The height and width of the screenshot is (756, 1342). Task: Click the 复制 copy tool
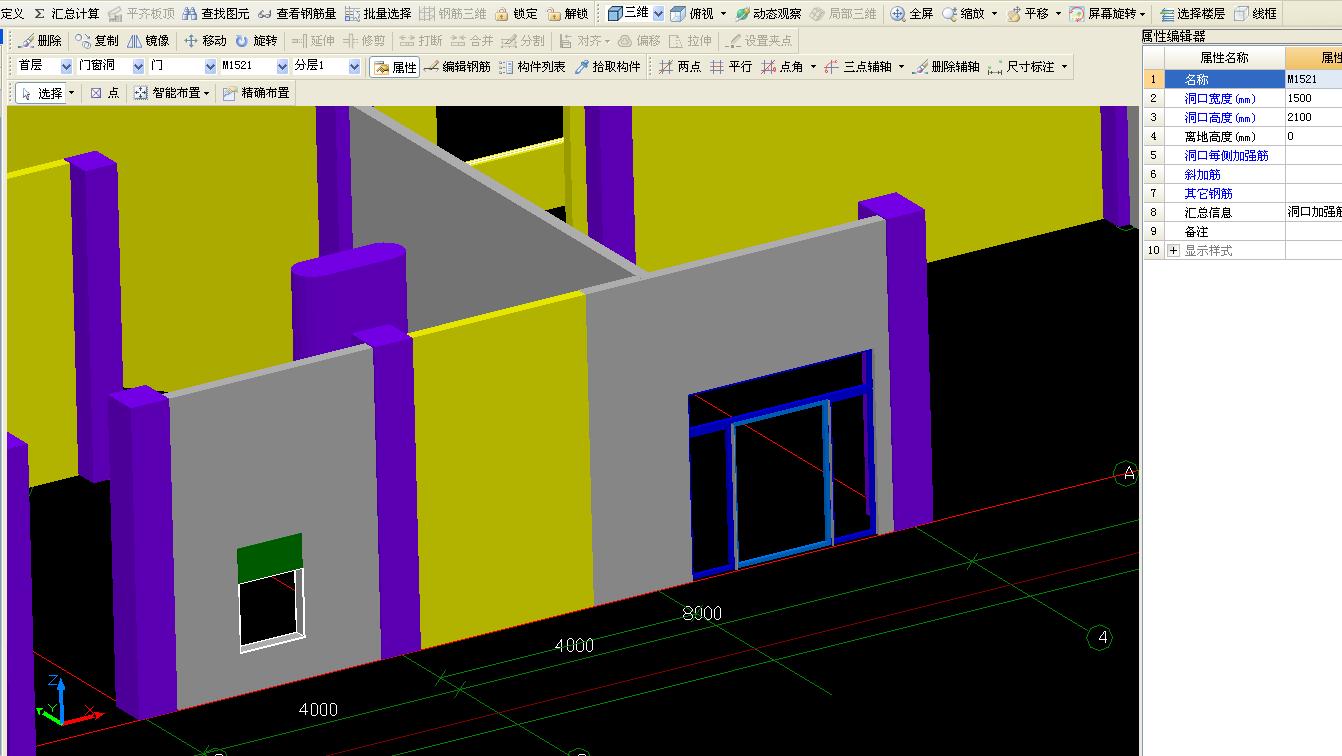(97, 41)
